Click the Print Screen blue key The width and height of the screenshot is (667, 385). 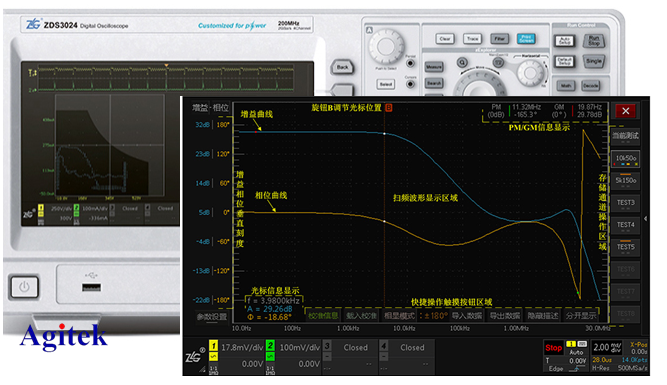tap(526, 39)
